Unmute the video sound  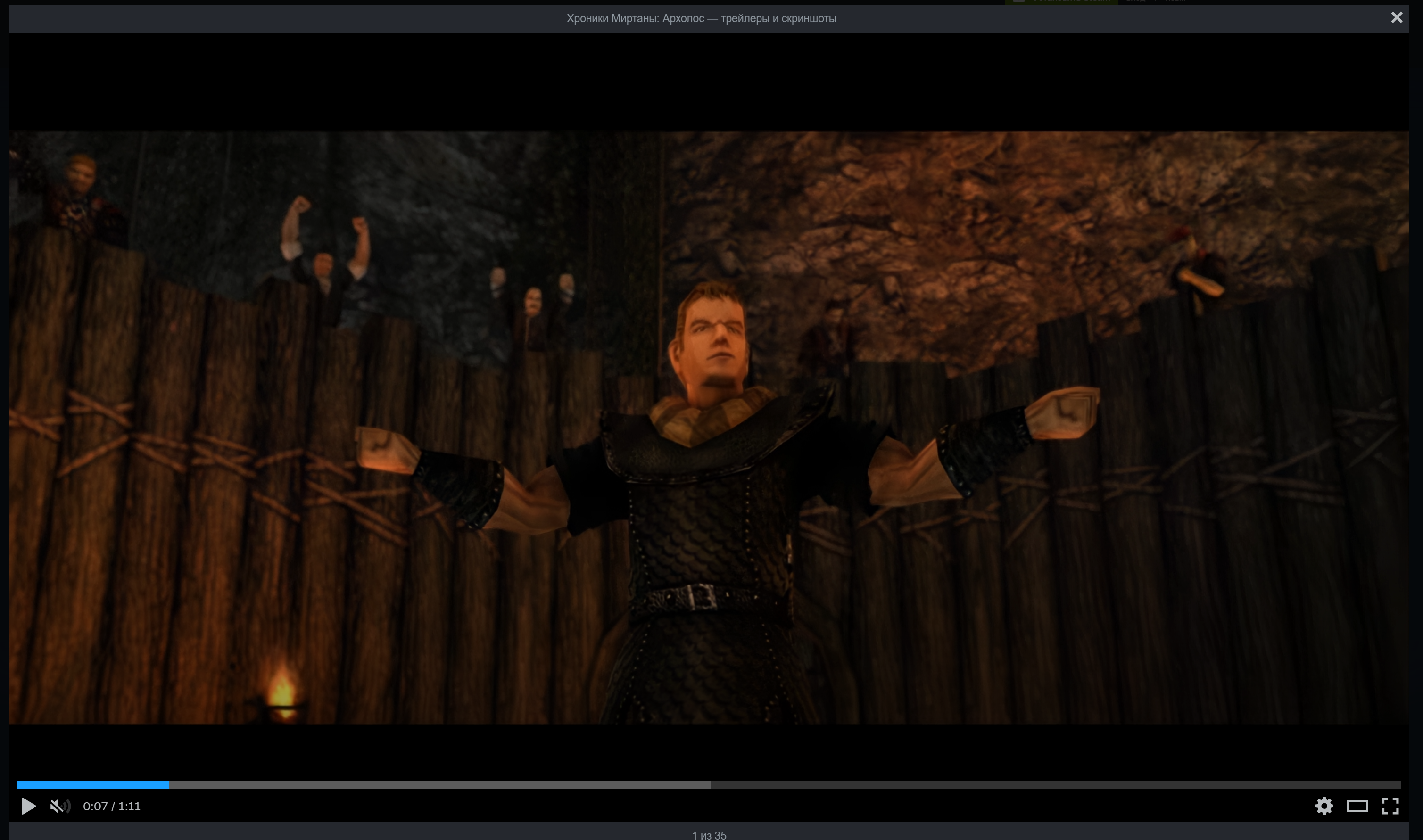click(x=60, y=806)
